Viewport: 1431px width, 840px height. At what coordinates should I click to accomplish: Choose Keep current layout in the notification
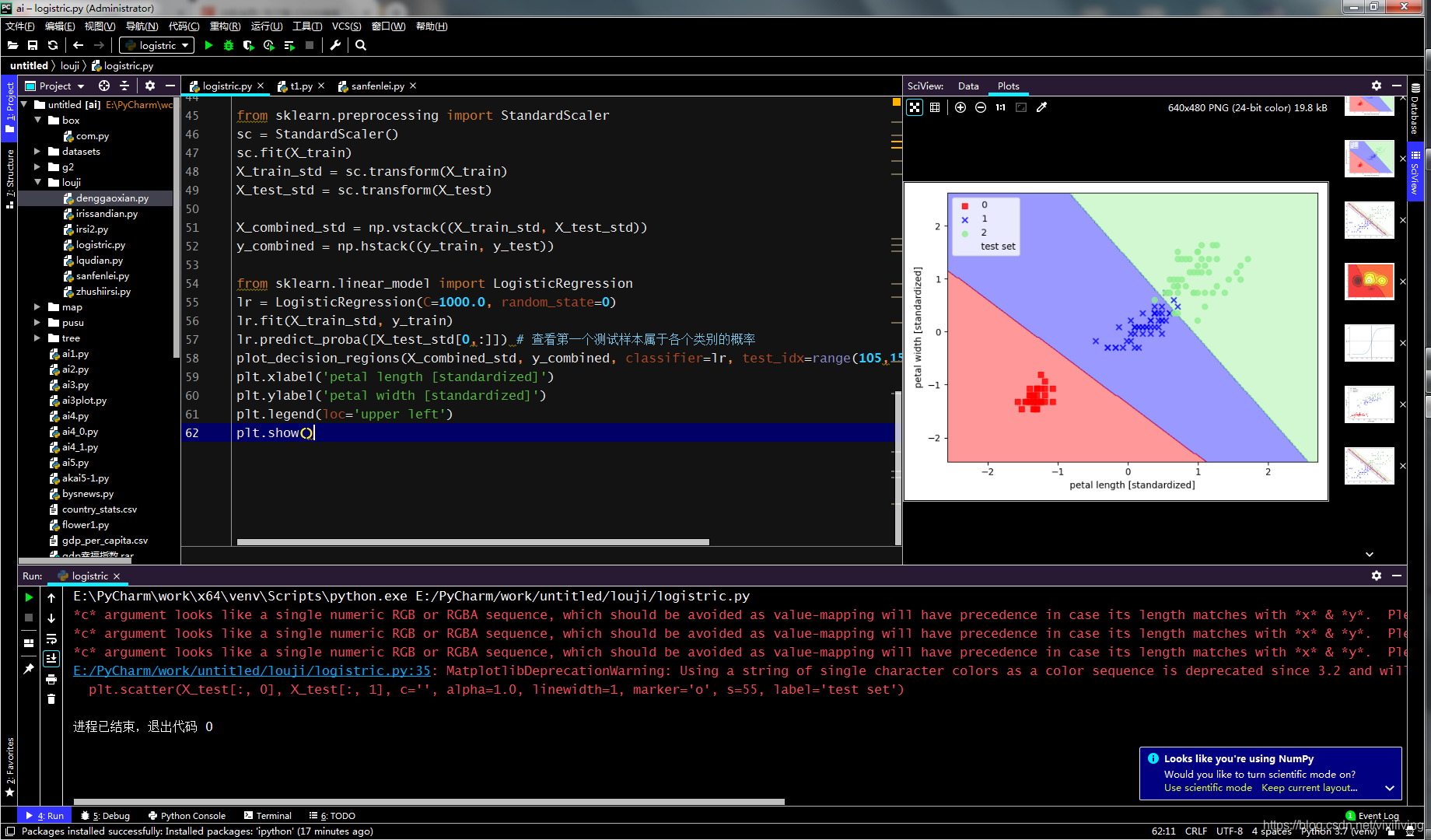pyautogui.click(x=1308, y=788)
